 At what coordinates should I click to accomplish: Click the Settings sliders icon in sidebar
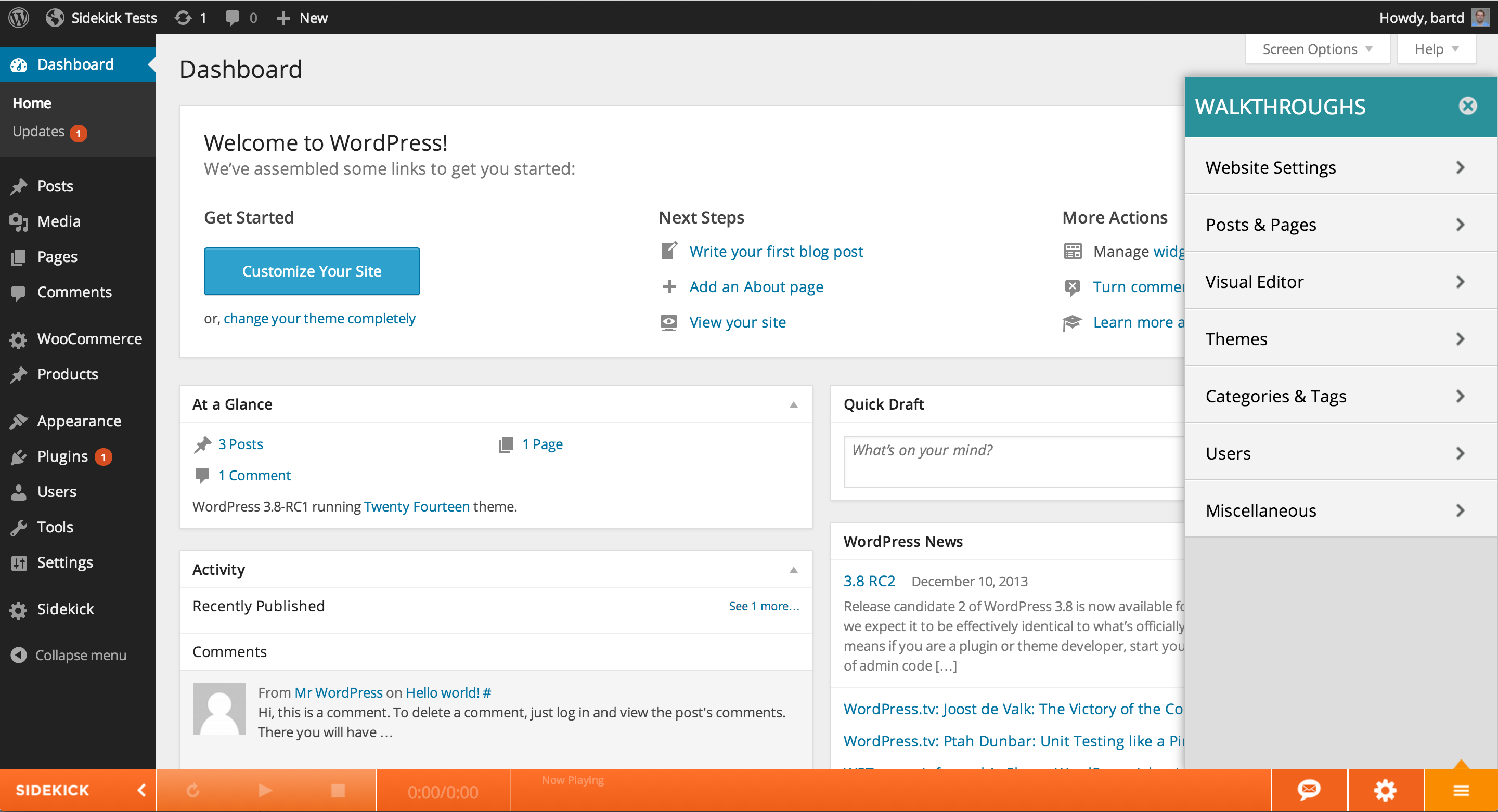(x=19, y=562)
